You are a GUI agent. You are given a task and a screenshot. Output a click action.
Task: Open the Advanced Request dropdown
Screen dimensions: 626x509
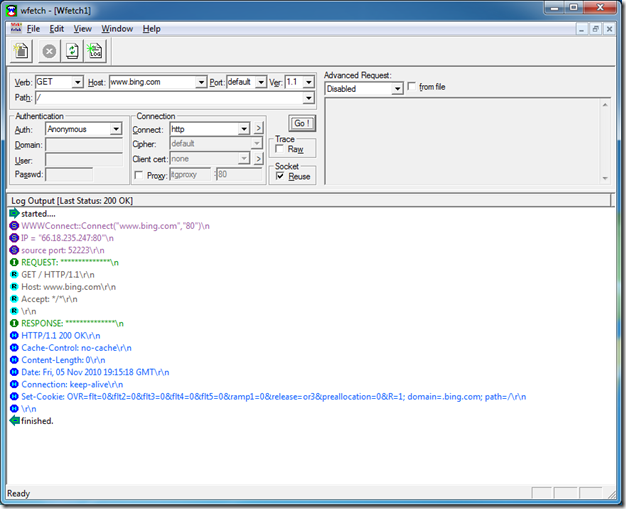(397, 89)
